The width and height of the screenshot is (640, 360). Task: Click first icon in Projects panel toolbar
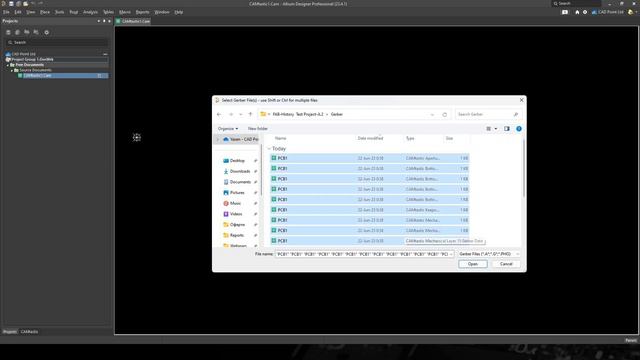(8, 32)
